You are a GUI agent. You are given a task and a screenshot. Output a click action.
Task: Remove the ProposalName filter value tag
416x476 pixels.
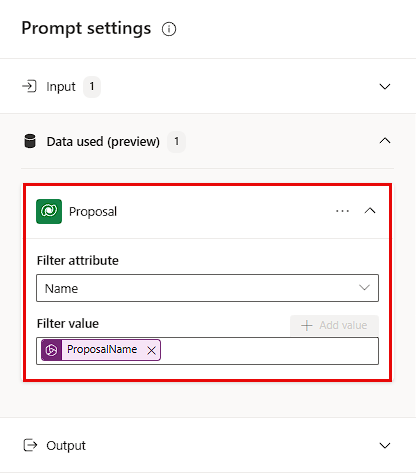click(151, 350)
